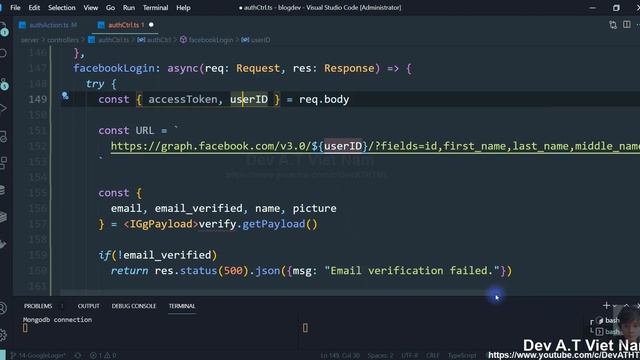
Task: Split the editor to the right
Action: point(627,24)
